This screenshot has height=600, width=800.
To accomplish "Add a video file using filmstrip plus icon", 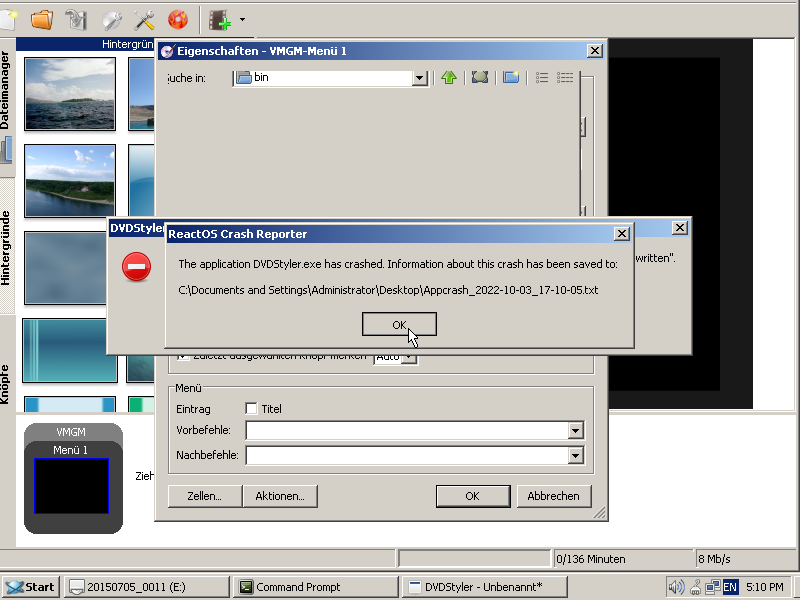I will click(220, 20).
